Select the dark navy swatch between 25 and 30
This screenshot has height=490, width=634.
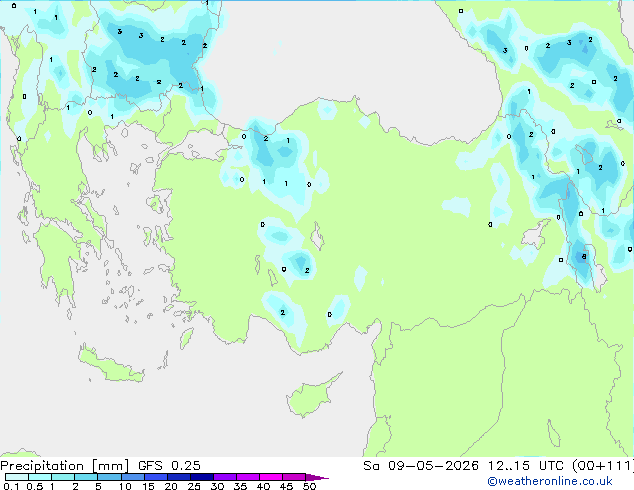pyautogui.click(x=201, y=477)
